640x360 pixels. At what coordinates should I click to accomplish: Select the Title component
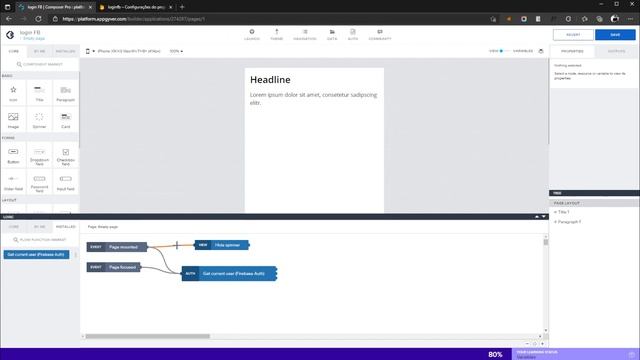(x=40, y=93)
